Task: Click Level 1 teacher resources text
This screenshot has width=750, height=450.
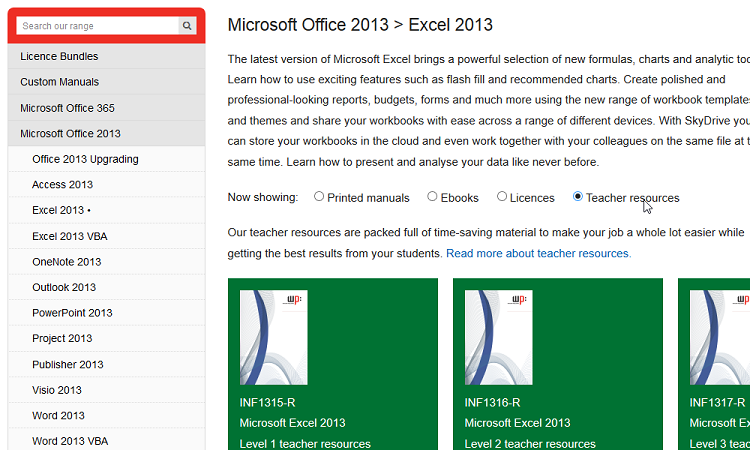Action: coord(305,444)
